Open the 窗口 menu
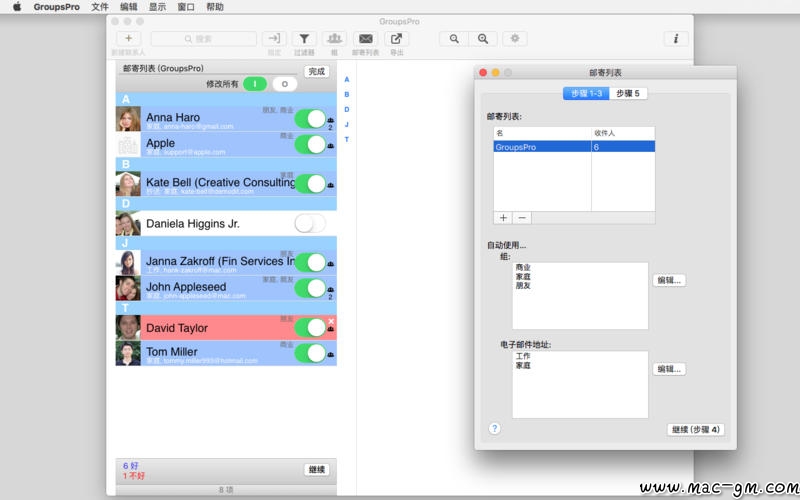The height and width of the screenshot is (500, 800). pos(186,7)
